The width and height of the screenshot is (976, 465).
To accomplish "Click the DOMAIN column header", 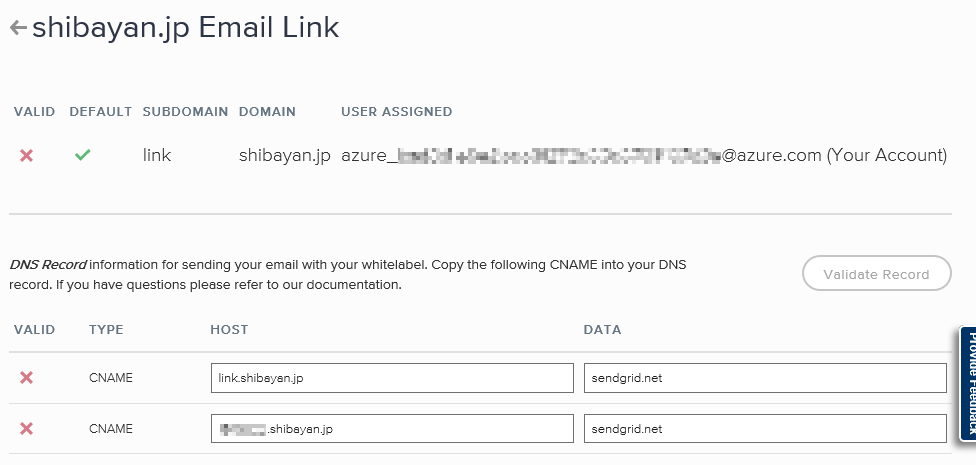I will [267, 112].
